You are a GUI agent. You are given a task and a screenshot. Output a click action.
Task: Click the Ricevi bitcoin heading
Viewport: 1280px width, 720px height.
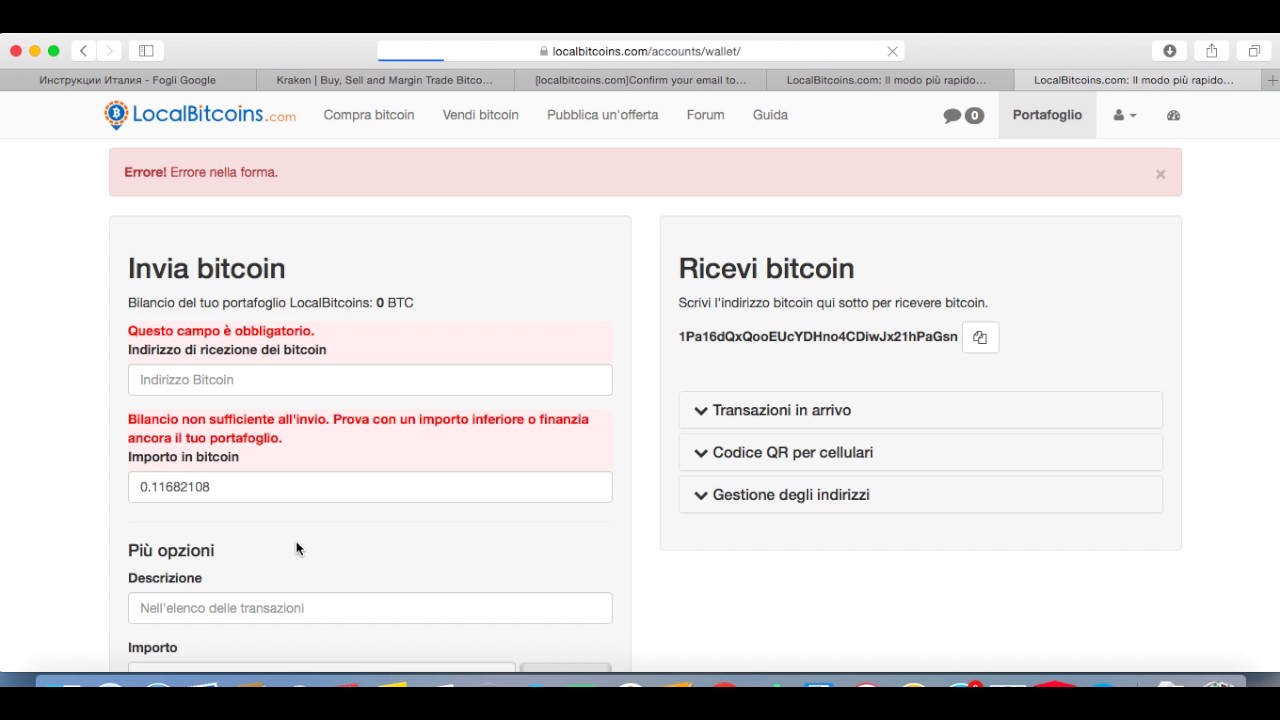point(766,268)
